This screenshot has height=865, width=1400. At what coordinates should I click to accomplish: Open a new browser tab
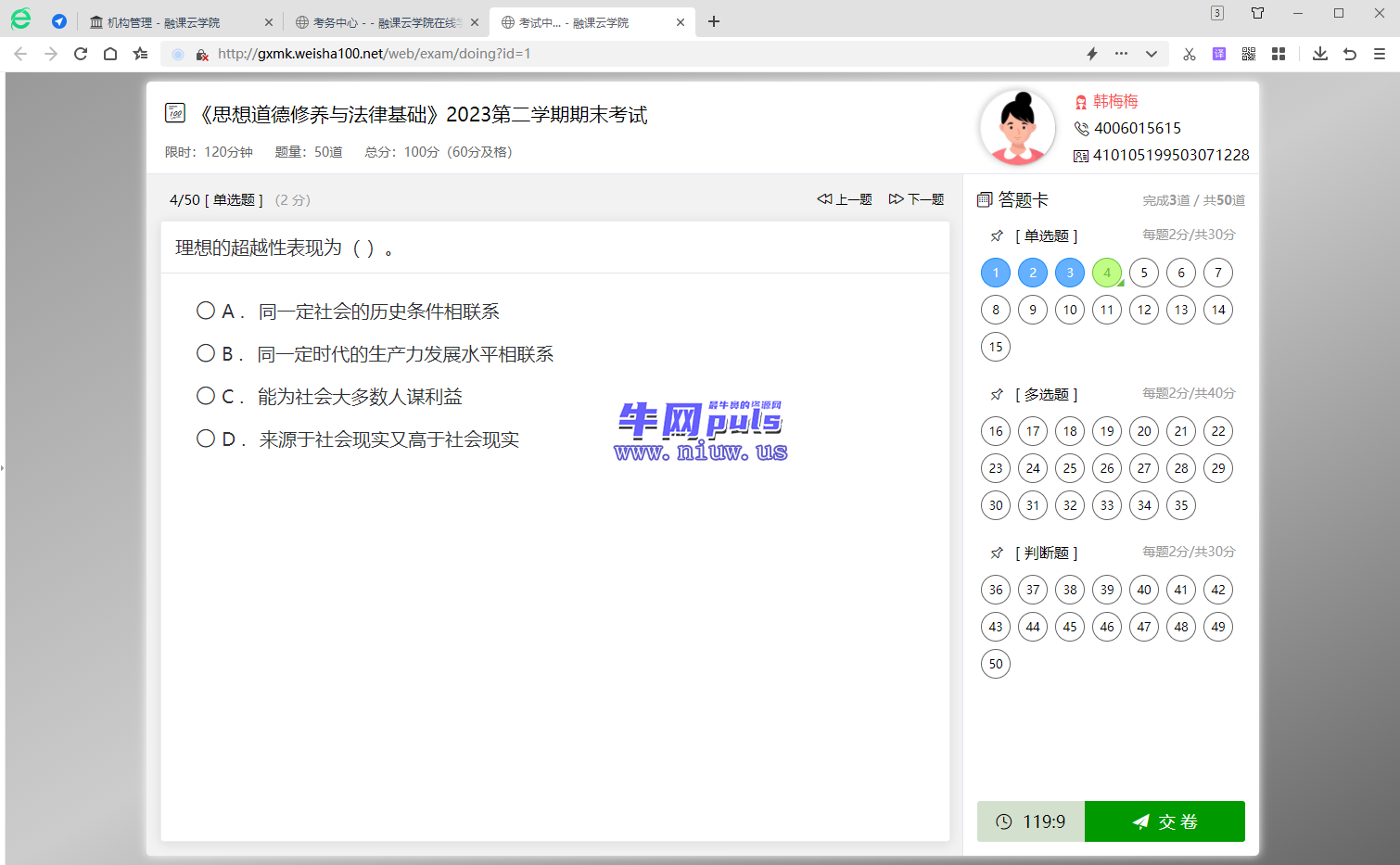[714, 21]
